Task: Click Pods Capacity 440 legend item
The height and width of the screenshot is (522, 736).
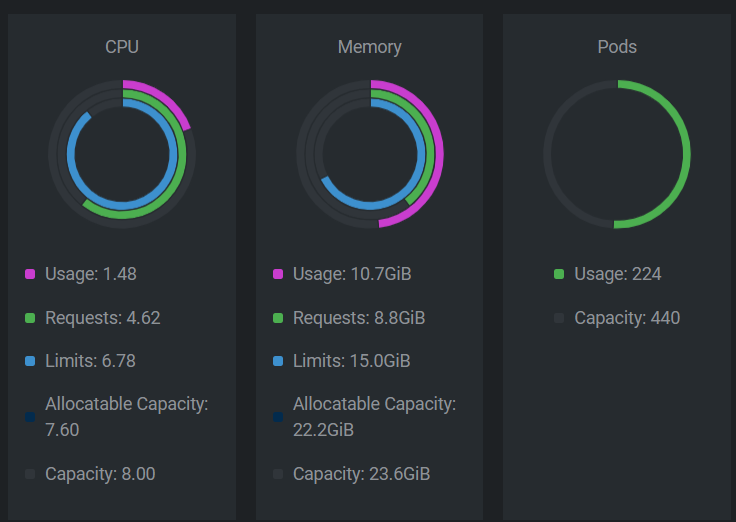Action: coord(617,318)
